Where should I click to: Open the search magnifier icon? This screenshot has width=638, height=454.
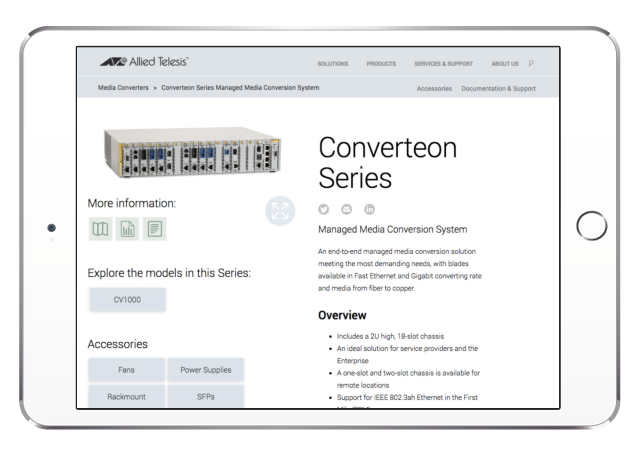pos(531,63)
